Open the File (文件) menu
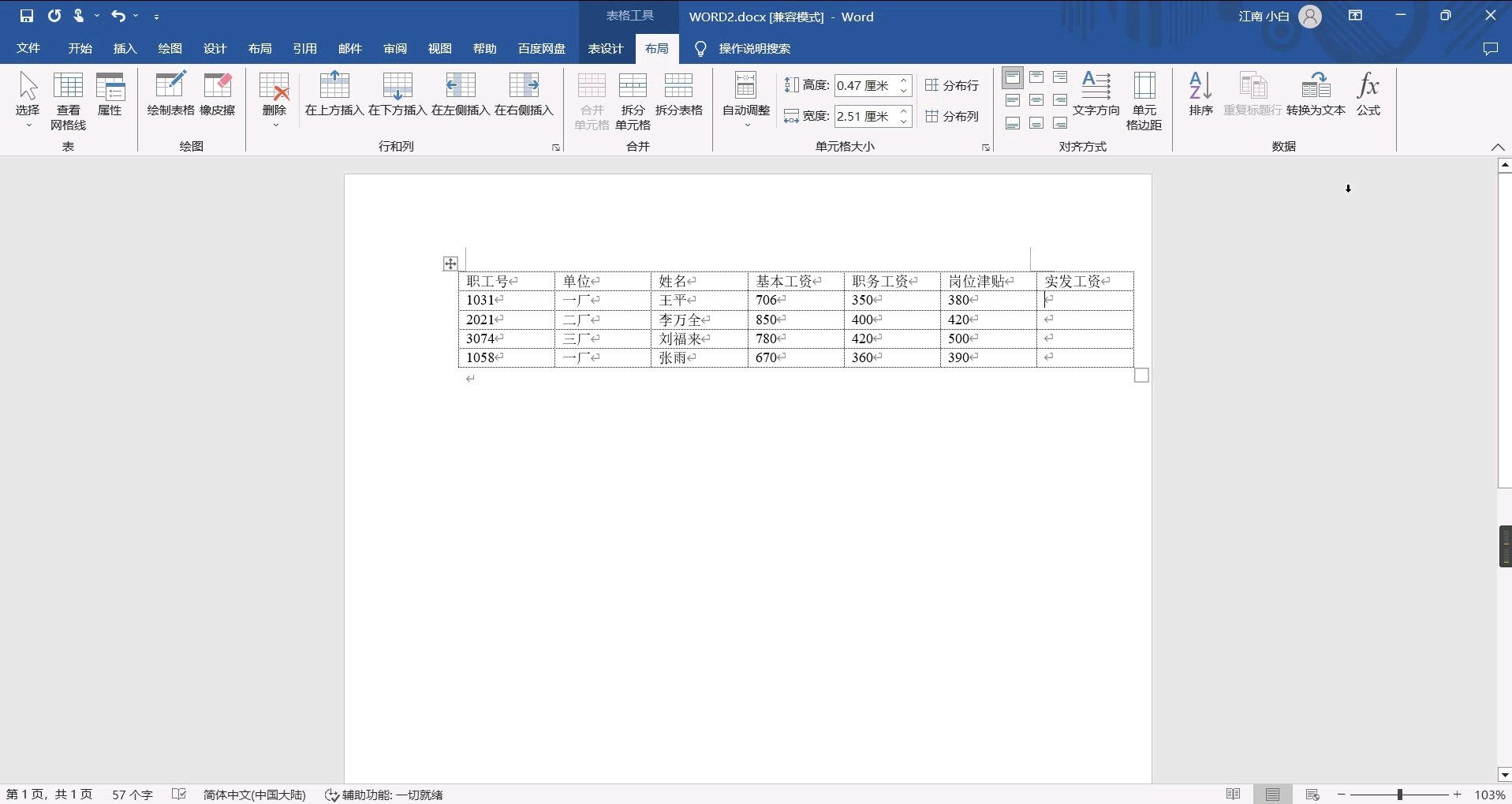This screenshot has width=1512, height=804. click(x=28, y=49)
